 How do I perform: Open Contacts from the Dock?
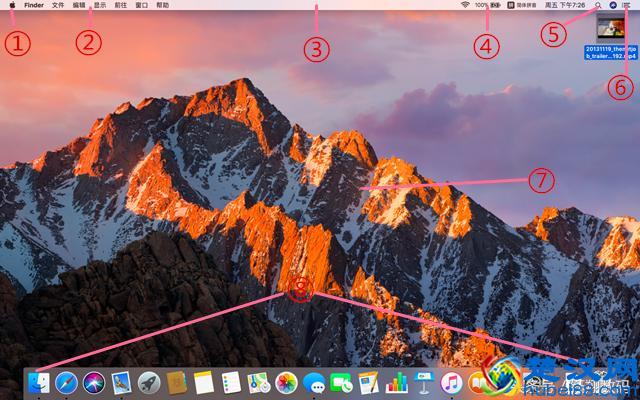[x=177, y=383]
